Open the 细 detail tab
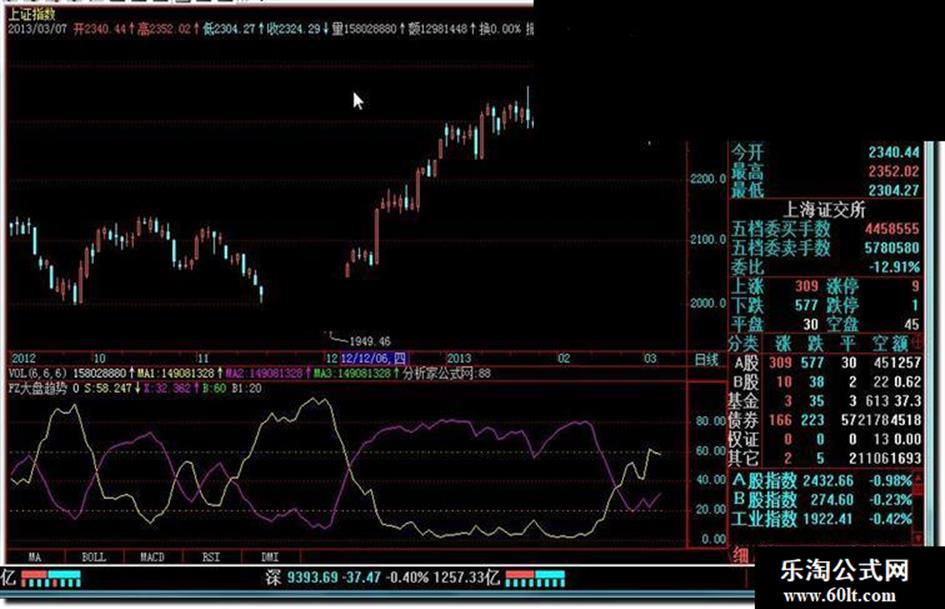This screenshot has width=945, height=609. (x=740, y=555)
